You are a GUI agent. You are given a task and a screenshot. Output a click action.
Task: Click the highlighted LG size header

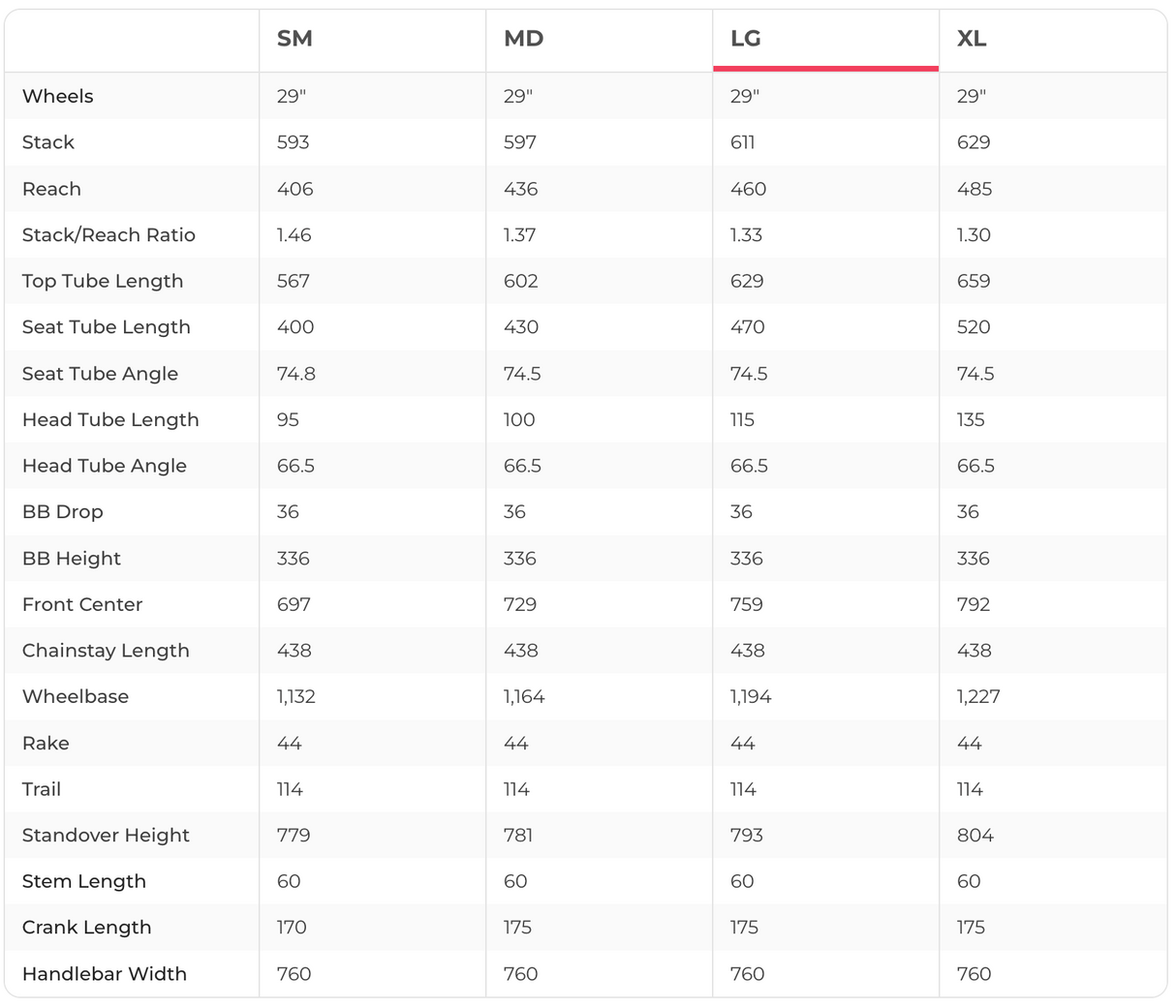746,39
